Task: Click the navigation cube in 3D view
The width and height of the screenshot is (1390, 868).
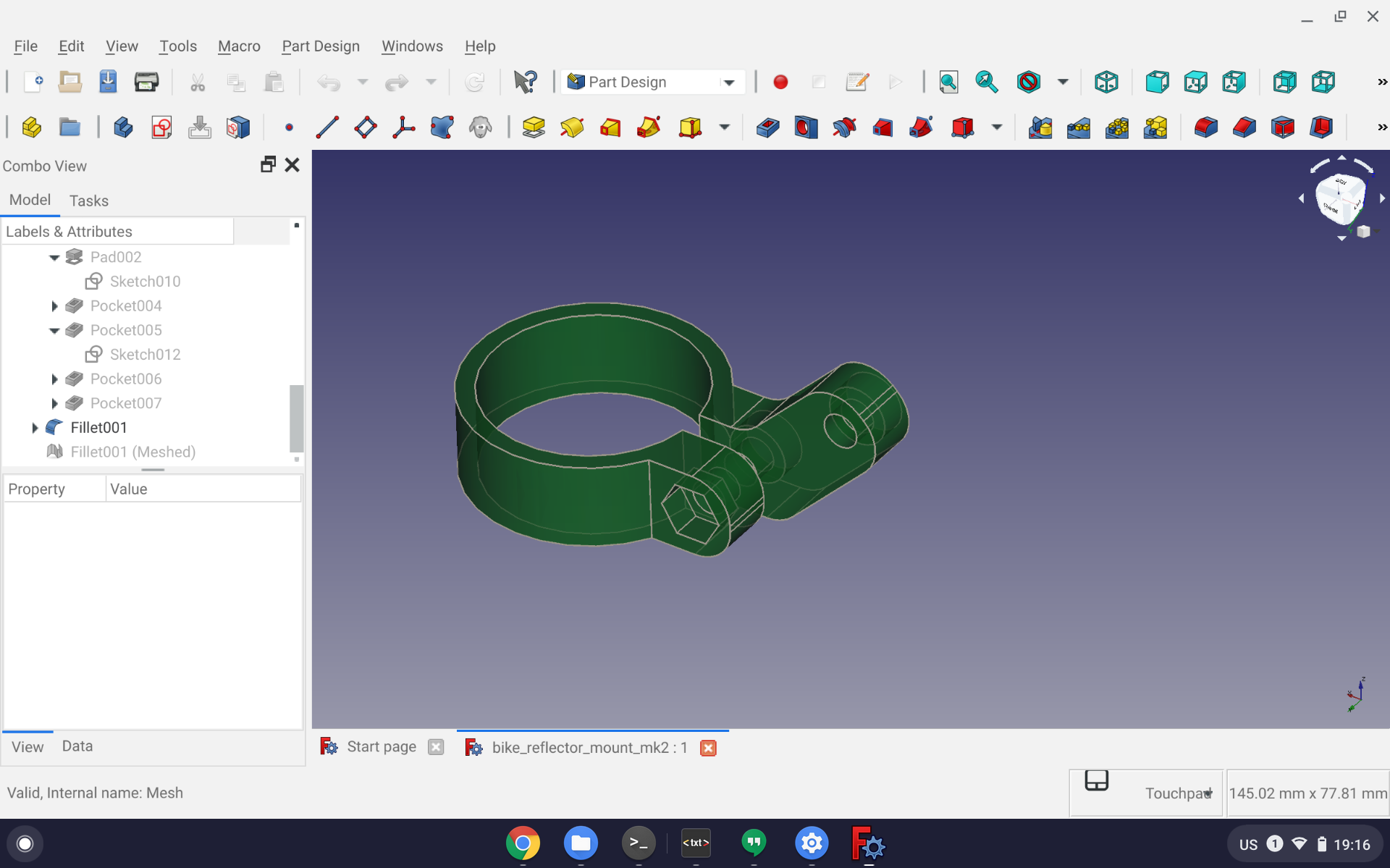Action: (x=1340, y=198)
